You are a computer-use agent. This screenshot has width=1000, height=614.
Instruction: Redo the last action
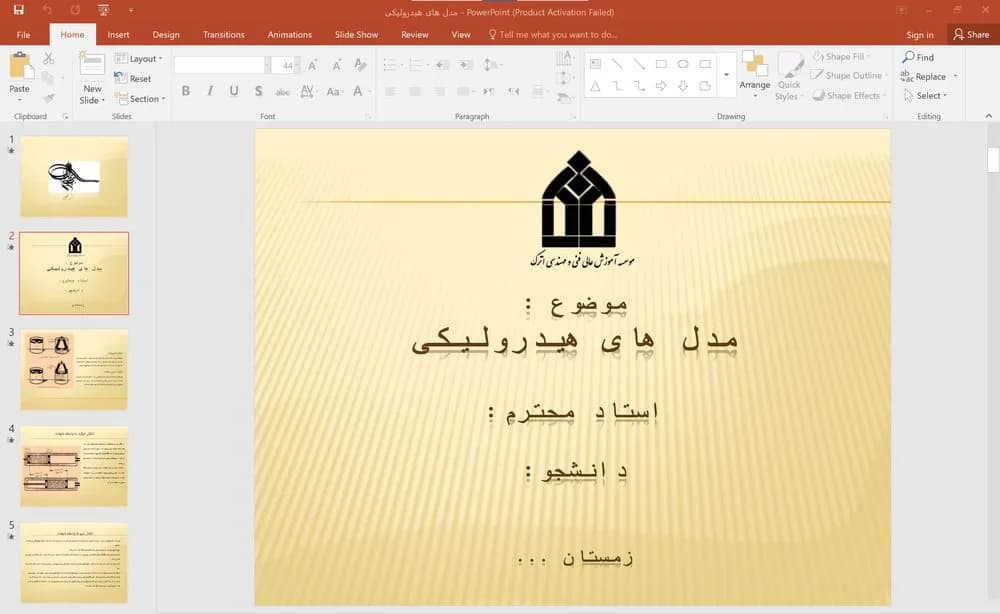coord(75,10)
